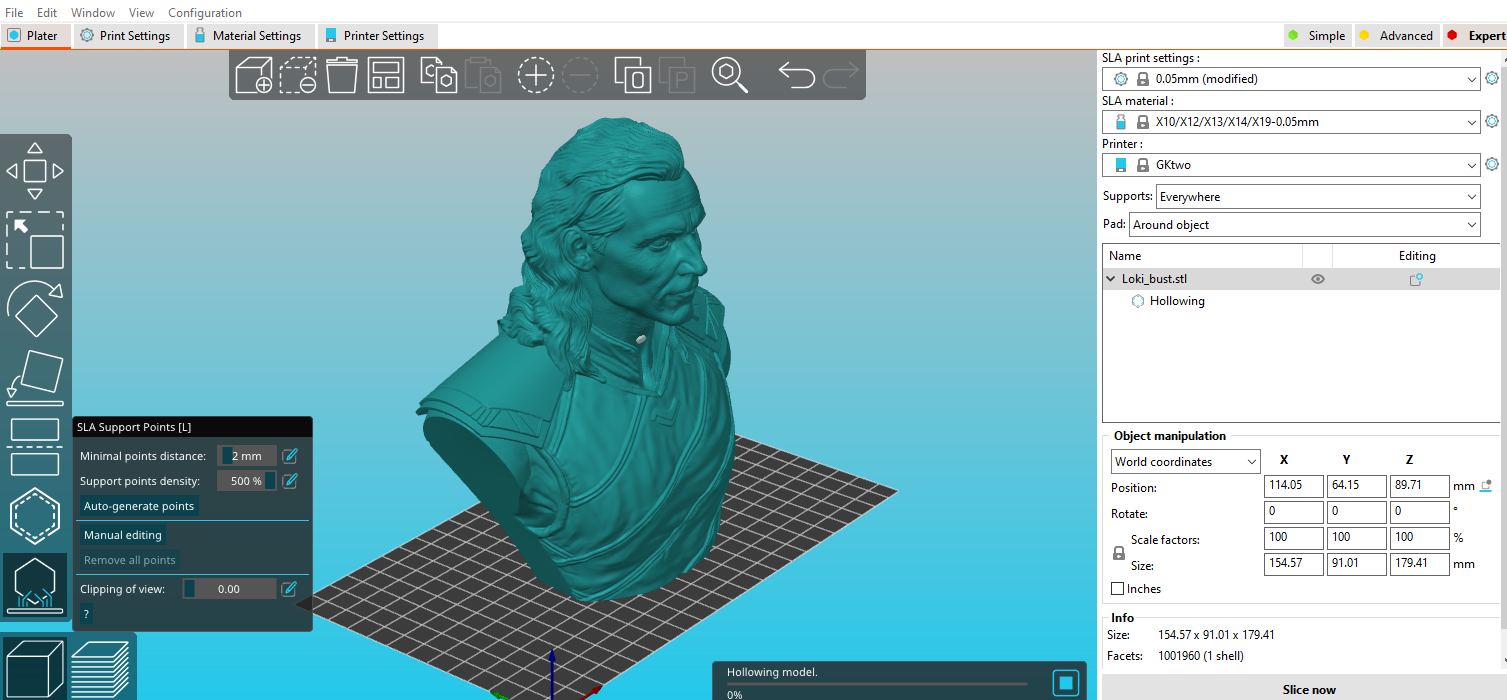Click edit icon beside Clipping of view
This screenshot has width=1507, height=700.
pyautogui.click(x=289, y=589)
